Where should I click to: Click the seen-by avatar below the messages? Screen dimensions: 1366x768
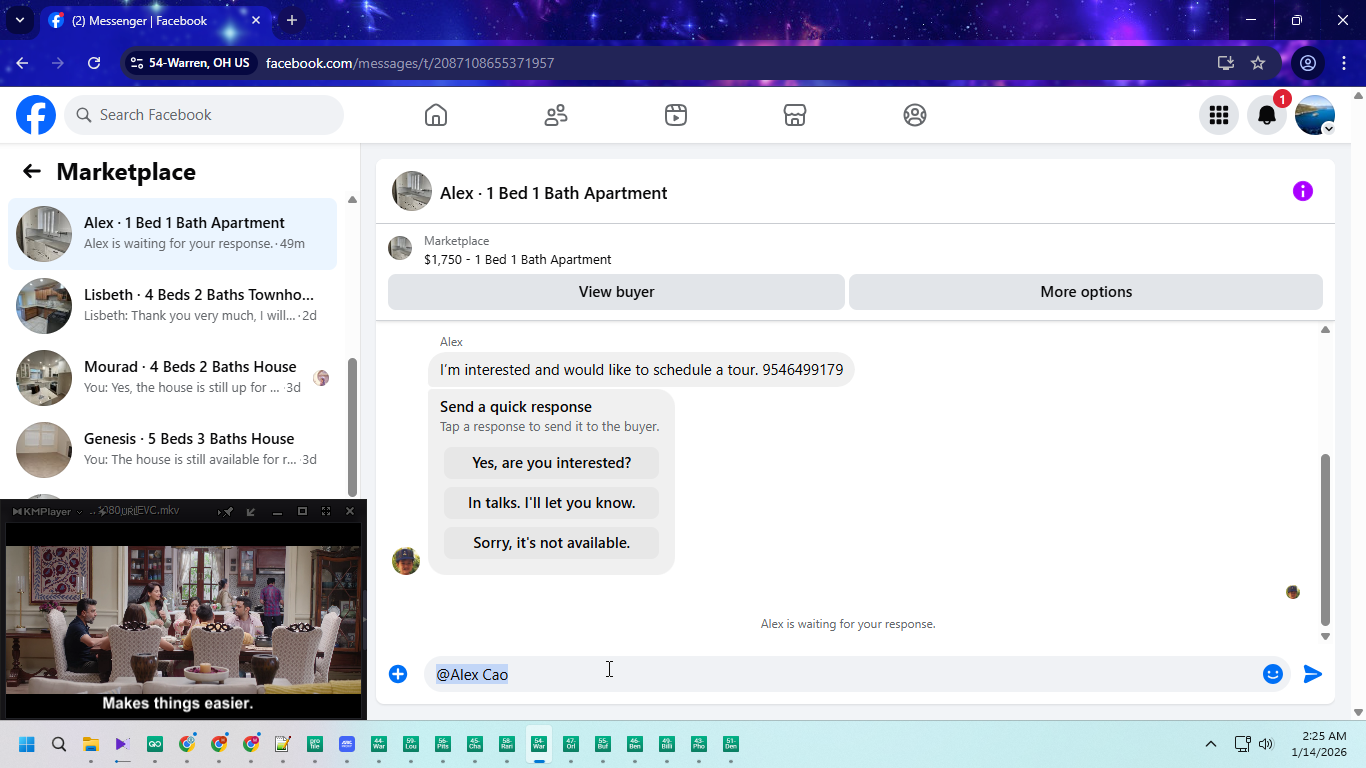pos(1293,592)
